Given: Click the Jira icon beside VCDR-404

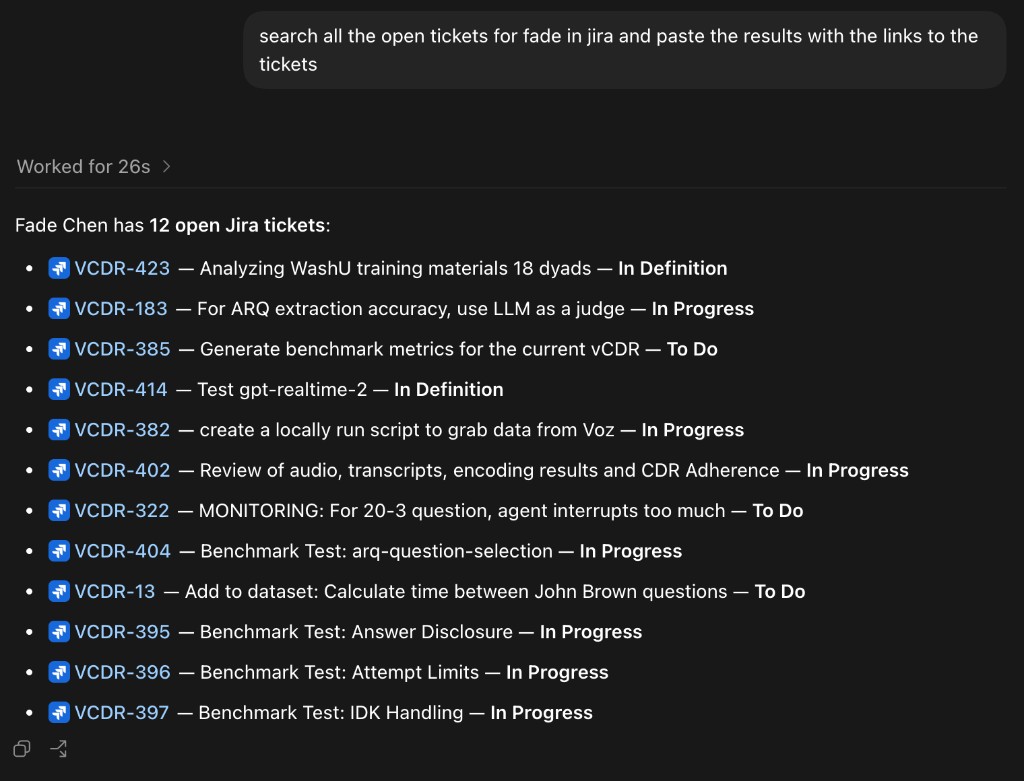Looking at the screenshot, I should tap(59, 551).
